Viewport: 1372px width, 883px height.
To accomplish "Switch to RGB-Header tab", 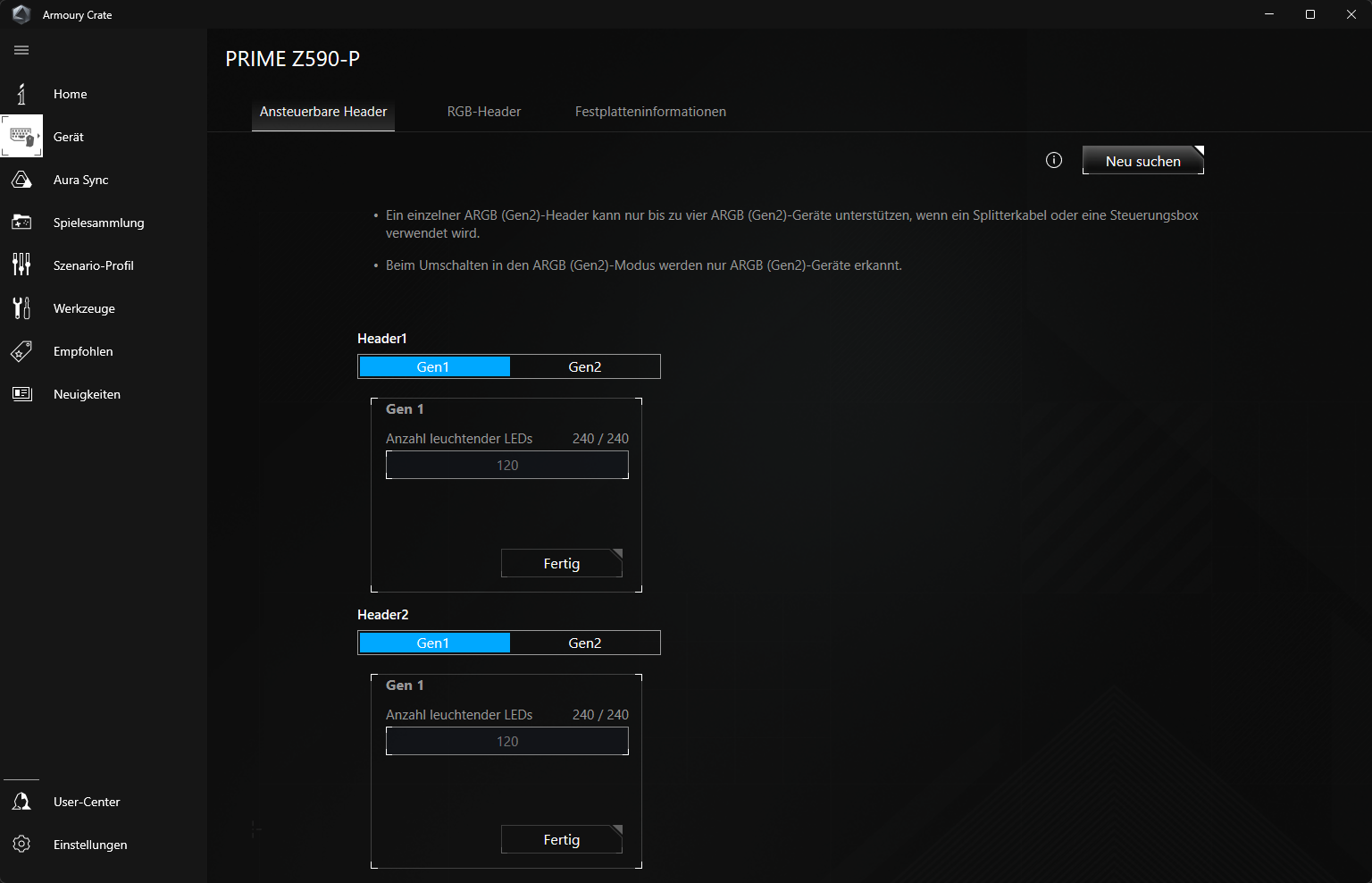I will pyautogui.click(x=484, y=112).
